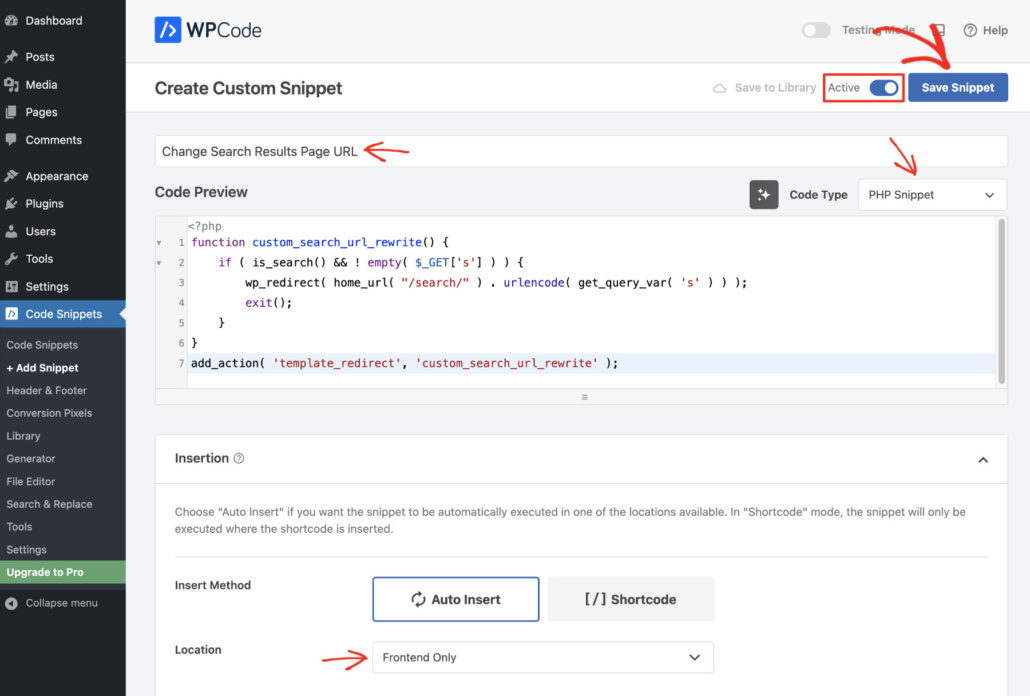Fold code at line 2 arrow
The height and width of the screenshot is (696, 1030).
(x=159, y=263)
